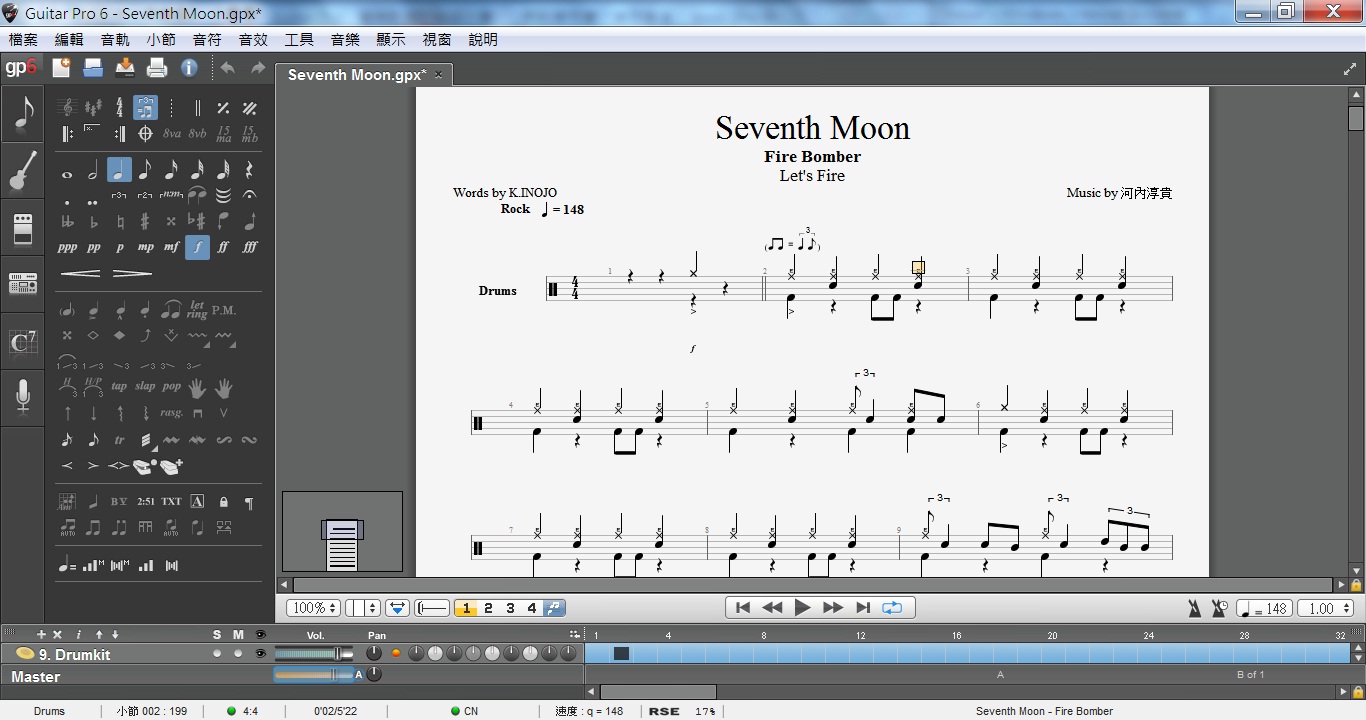The width and height of the screenshot is (1366, 720).
Task: Open score information with the blue i icon
Action: [x=189, y=68]
